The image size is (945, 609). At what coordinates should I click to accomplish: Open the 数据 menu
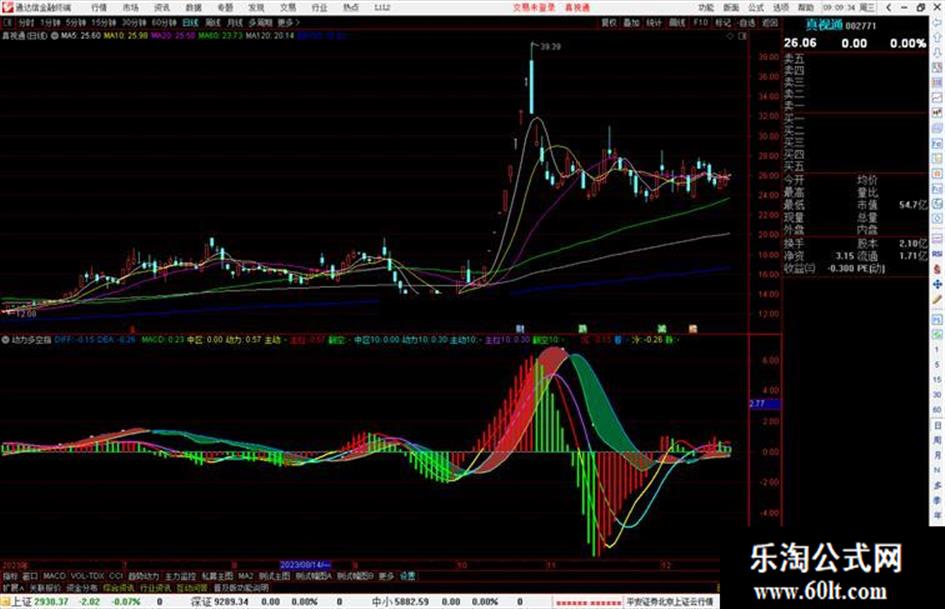click(x=193, y=8)
